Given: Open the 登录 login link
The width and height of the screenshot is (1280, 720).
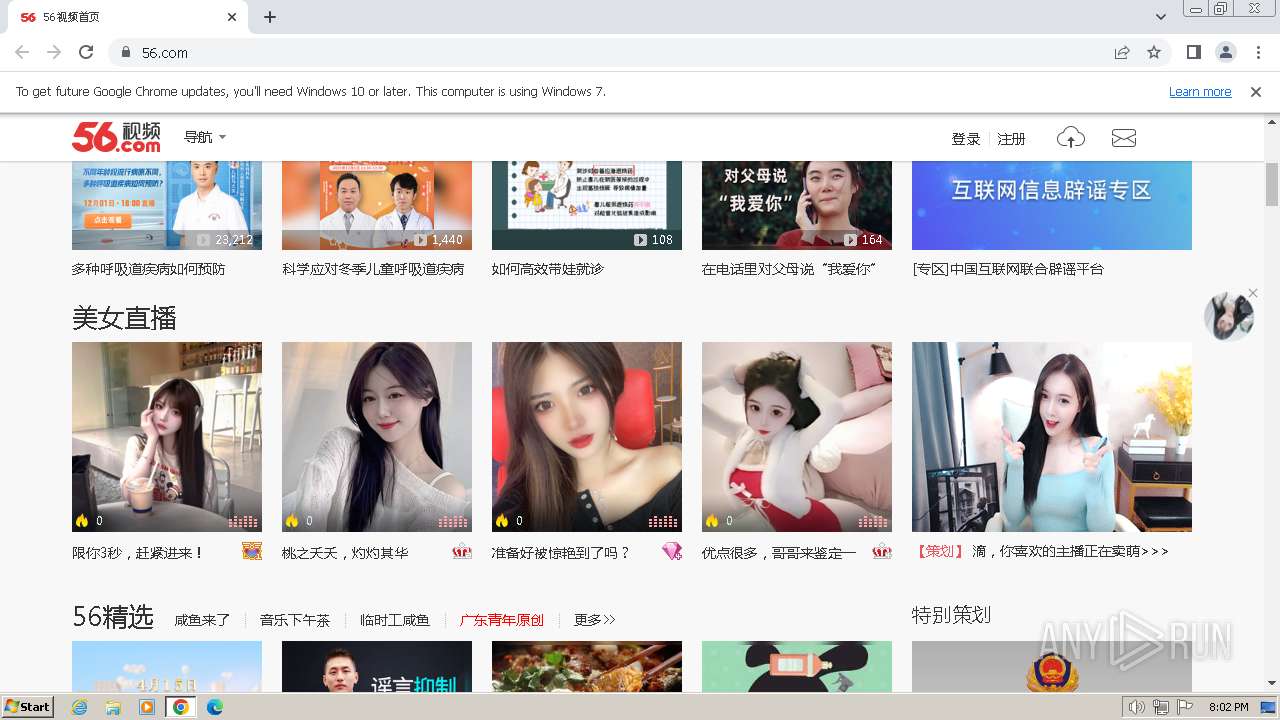Looking at the screenshot, I should coord(965,139).
